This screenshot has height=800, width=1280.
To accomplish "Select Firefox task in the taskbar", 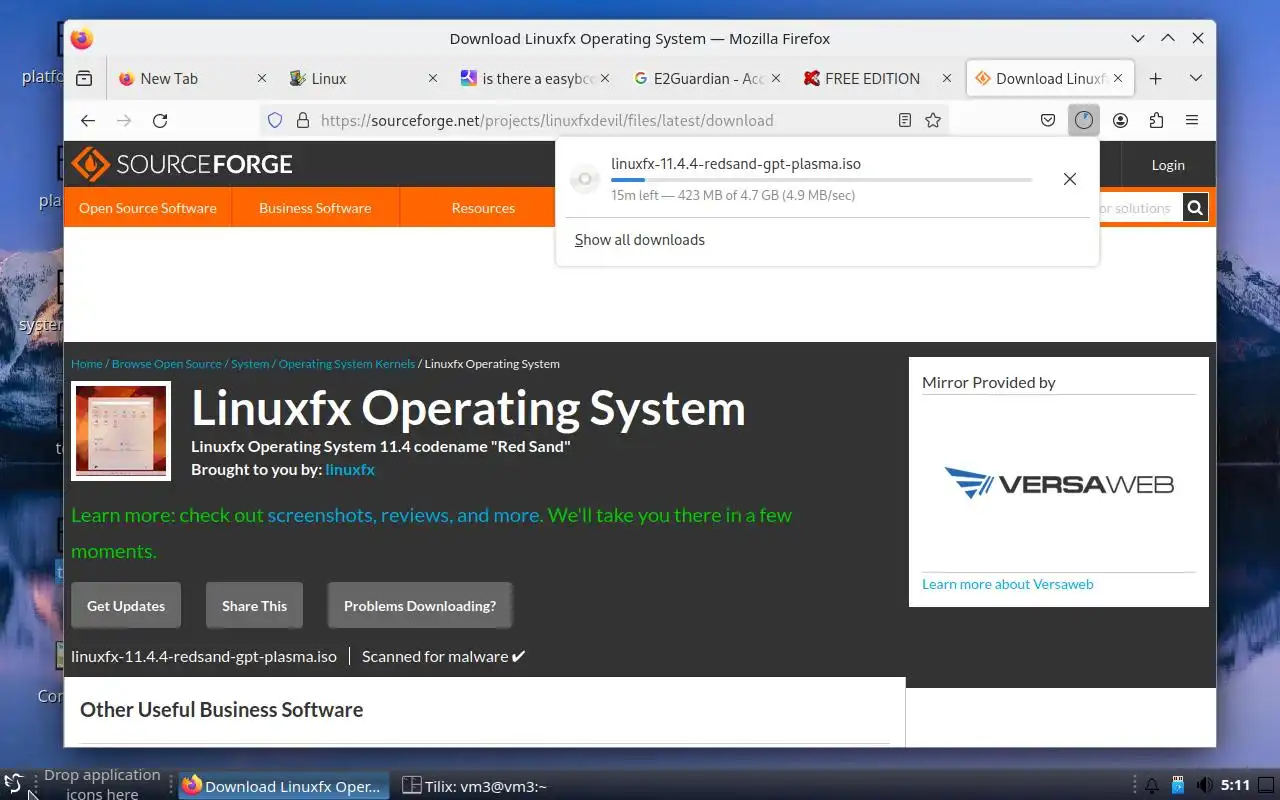I will click(x=285, y=786).
